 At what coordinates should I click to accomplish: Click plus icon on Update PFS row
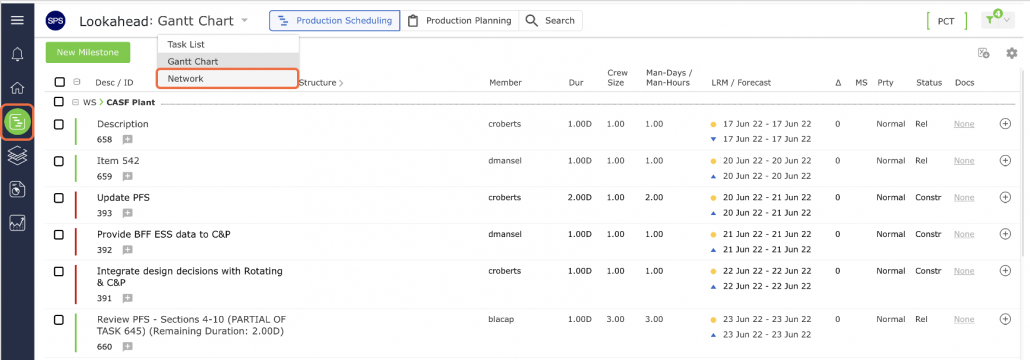1004,197
